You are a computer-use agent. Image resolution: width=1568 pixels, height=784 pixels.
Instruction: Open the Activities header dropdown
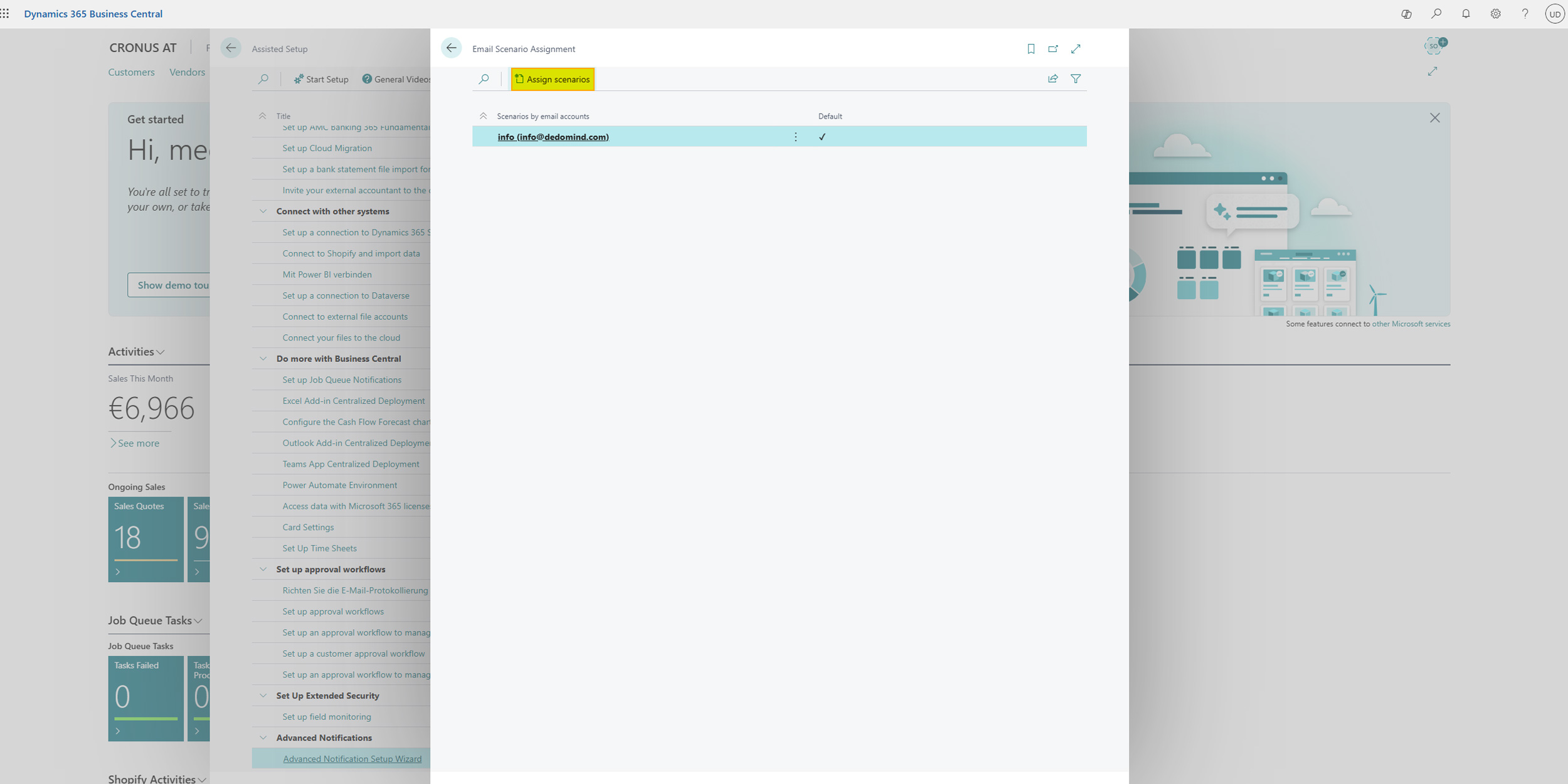[161, 352]
